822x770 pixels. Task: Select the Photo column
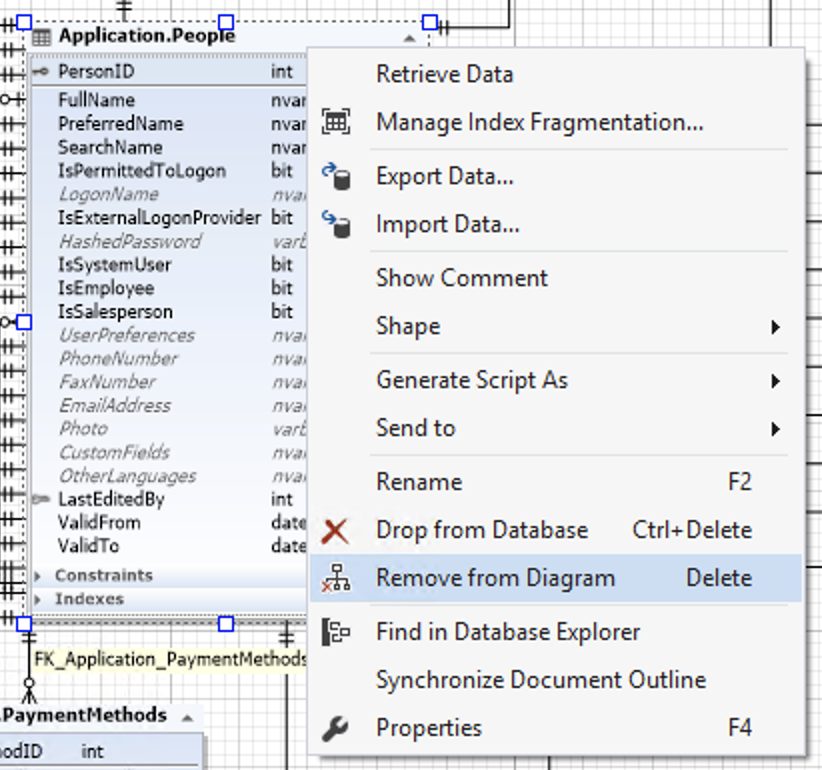[169, 429]
